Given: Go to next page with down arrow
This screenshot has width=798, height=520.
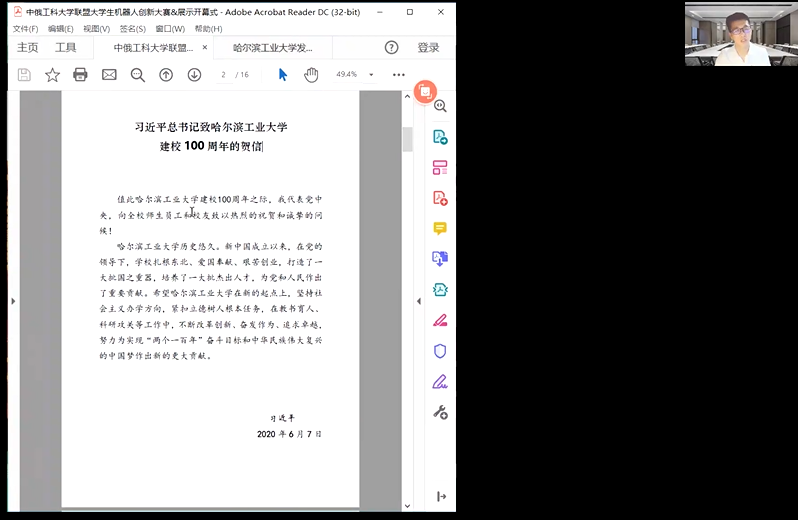Looking at the screenshot, I should pyautogui.click(x=194, y=75).
